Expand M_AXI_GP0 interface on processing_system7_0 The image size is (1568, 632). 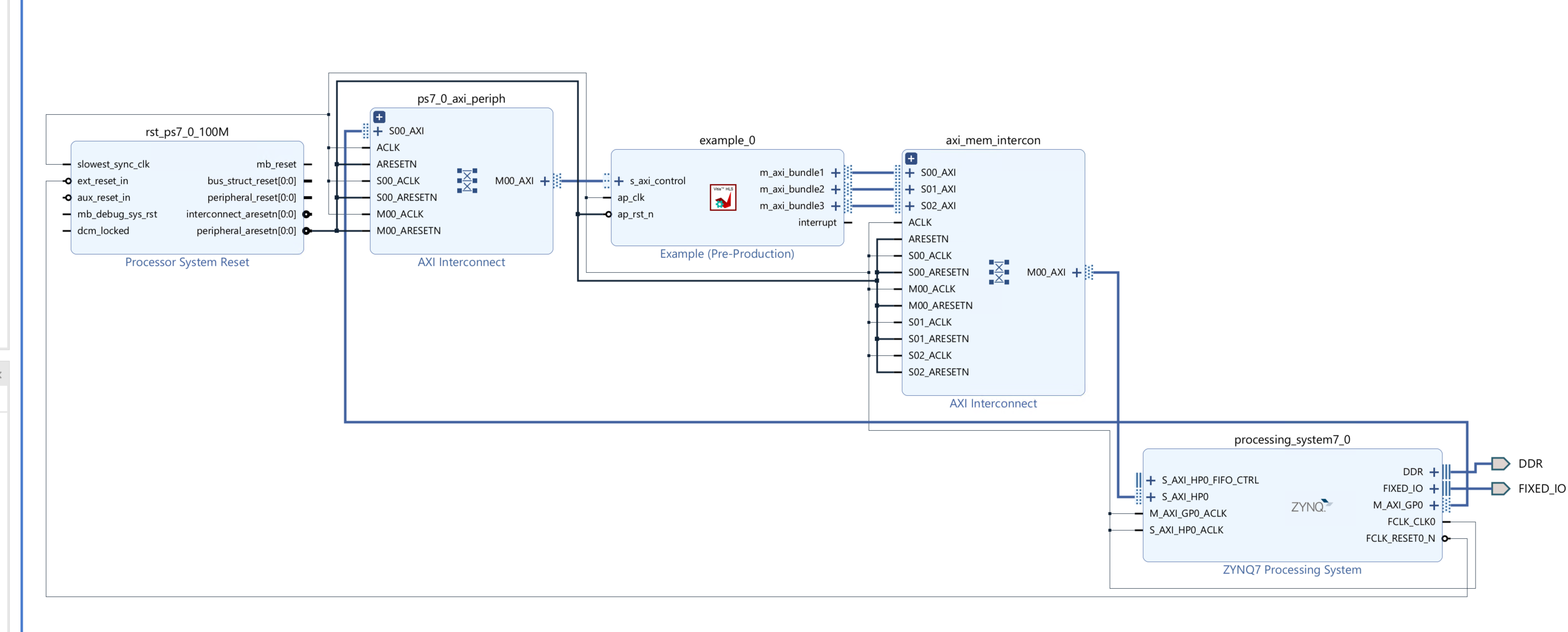coord(1434,506)
